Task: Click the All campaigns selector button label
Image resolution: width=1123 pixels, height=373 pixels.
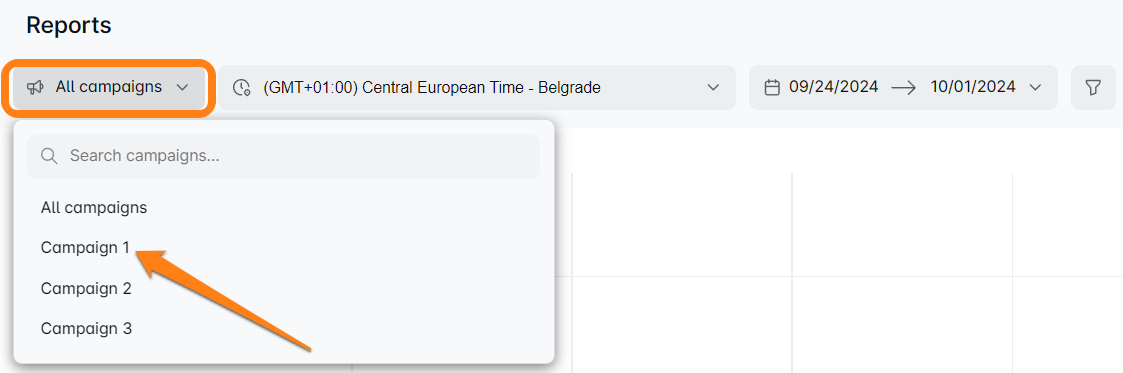Action: point(109,87)
